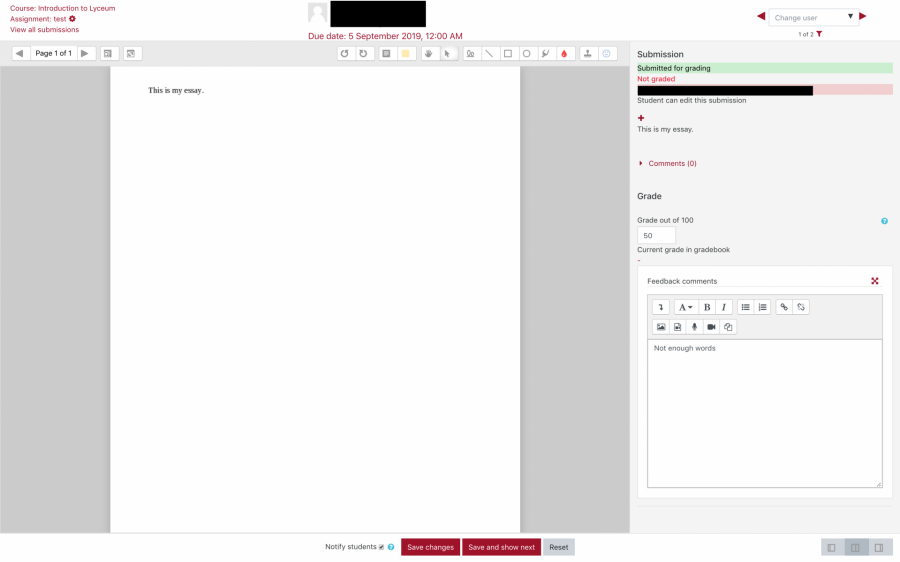
Task: Open the View all submissions link
Action: point(44,30)
